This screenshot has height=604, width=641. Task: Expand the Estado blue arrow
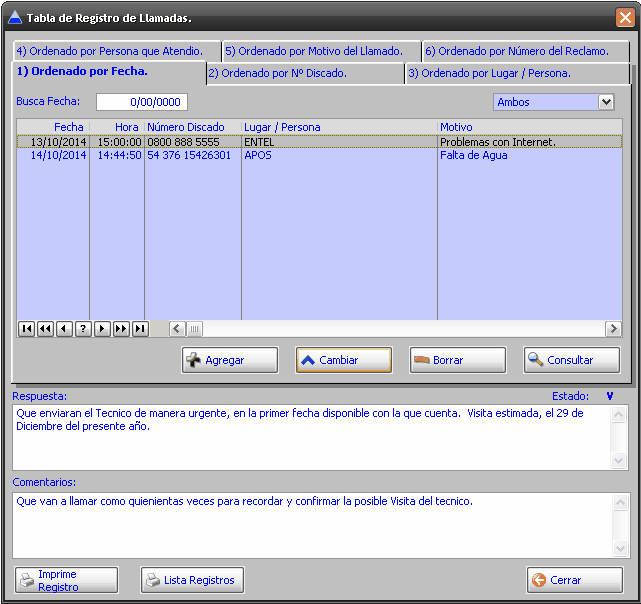click(x=609, y=396)
